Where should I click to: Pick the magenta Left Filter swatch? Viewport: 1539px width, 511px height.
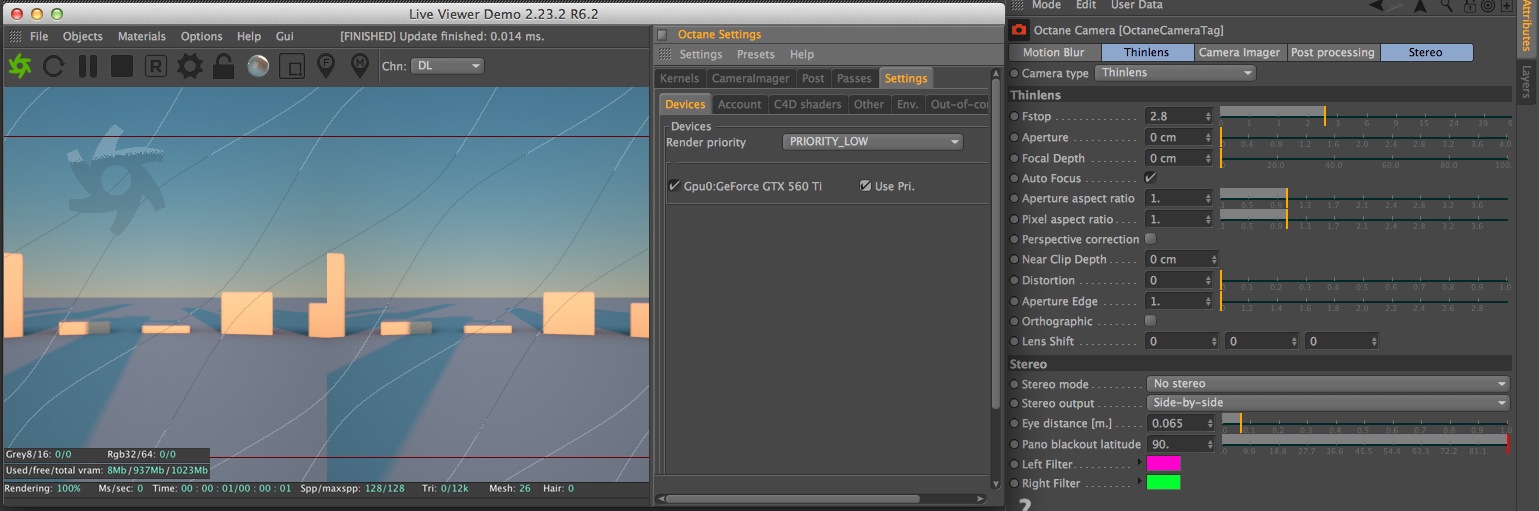(1164, 463)
